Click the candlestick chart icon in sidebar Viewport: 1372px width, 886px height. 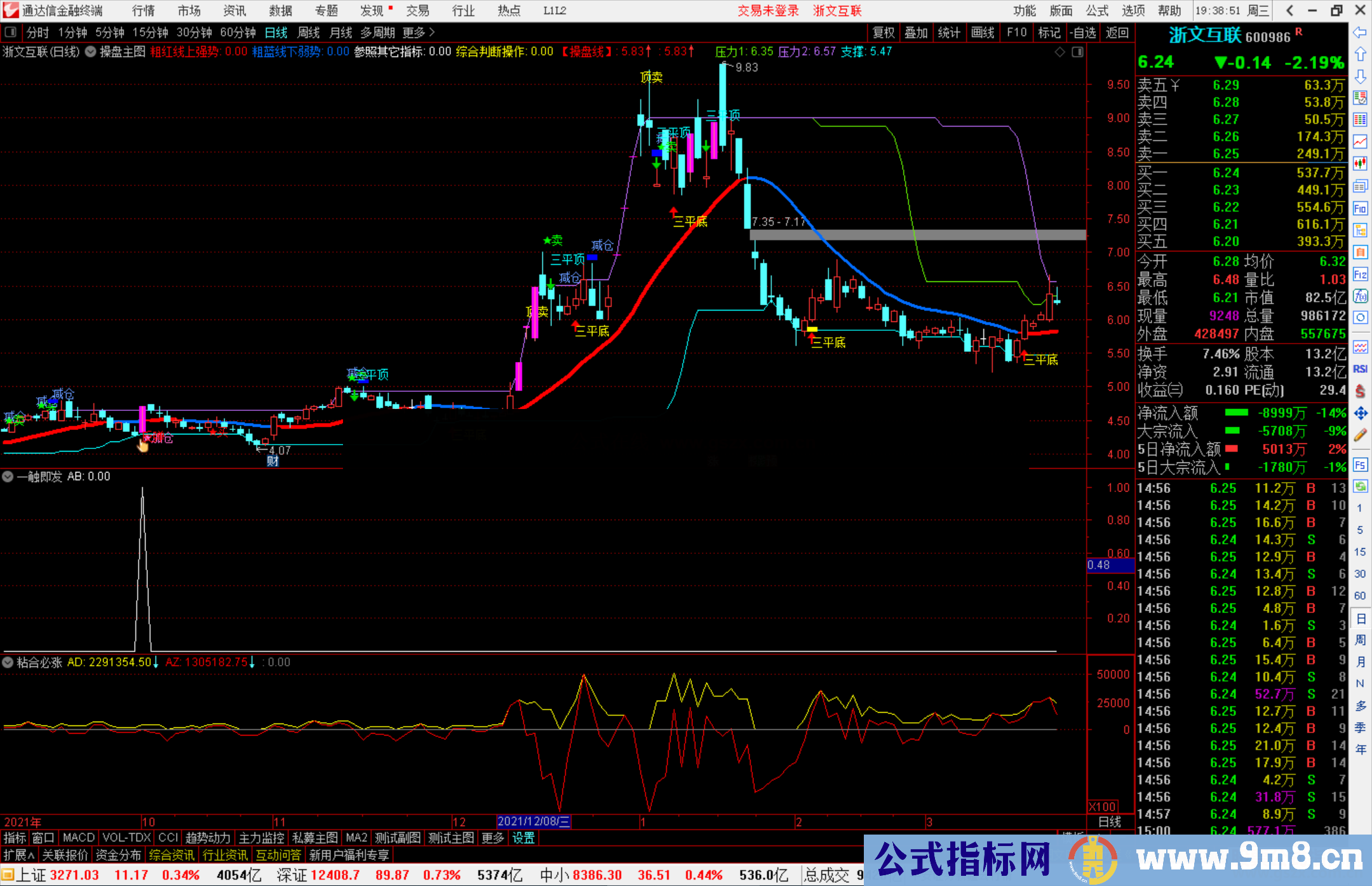tap(1360, 163)
